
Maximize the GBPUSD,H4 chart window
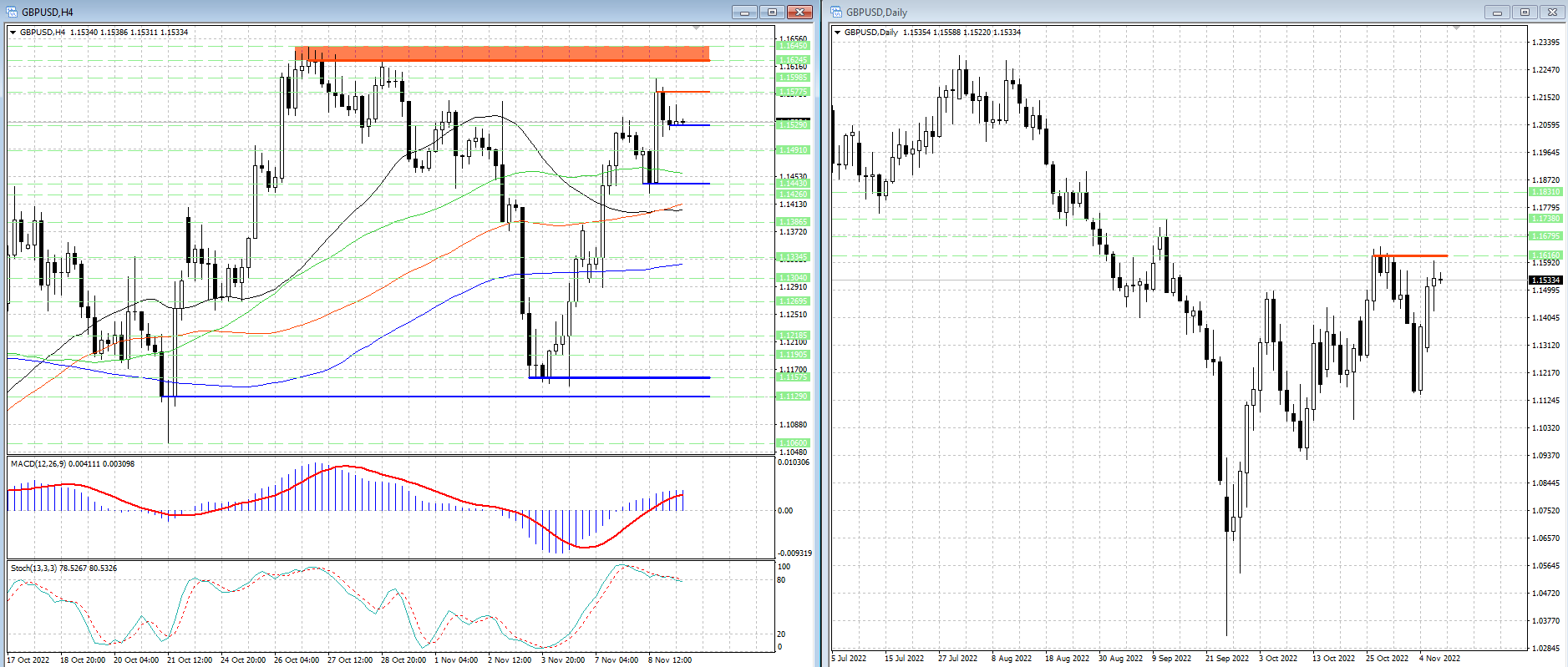tap(772, 12)
